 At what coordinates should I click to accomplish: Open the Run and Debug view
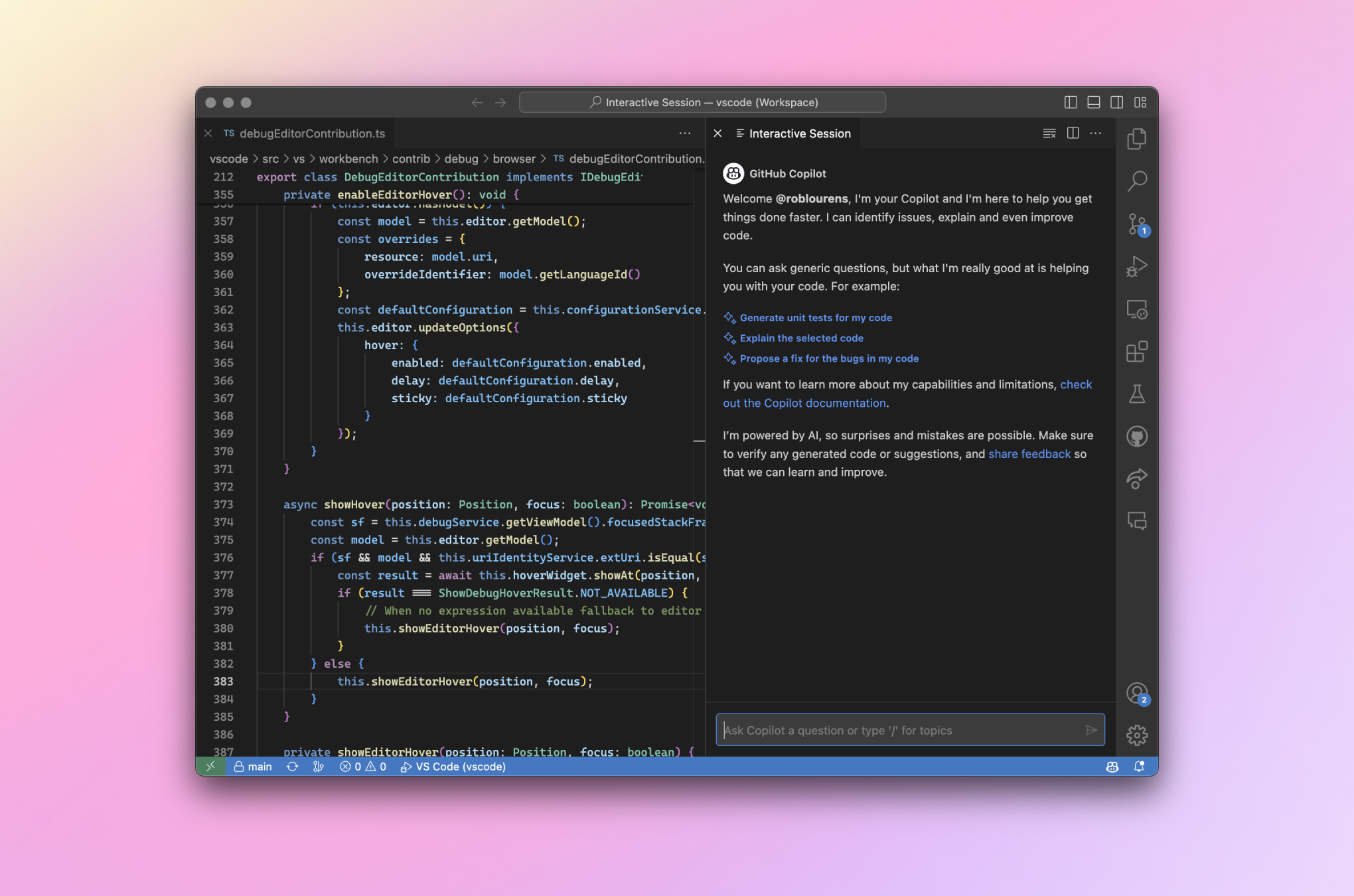pos(1137,265)
